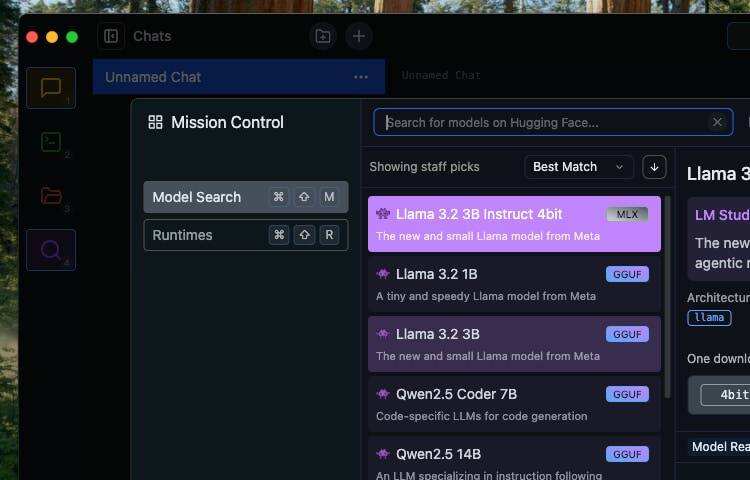Click the macOS green fullscreen button

(72, 37)
